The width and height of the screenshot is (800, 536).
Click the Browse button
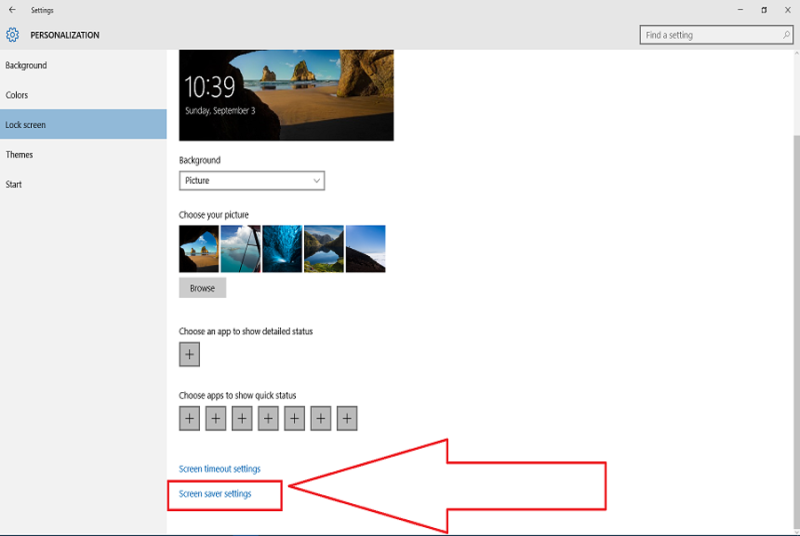tap(203, 288)
